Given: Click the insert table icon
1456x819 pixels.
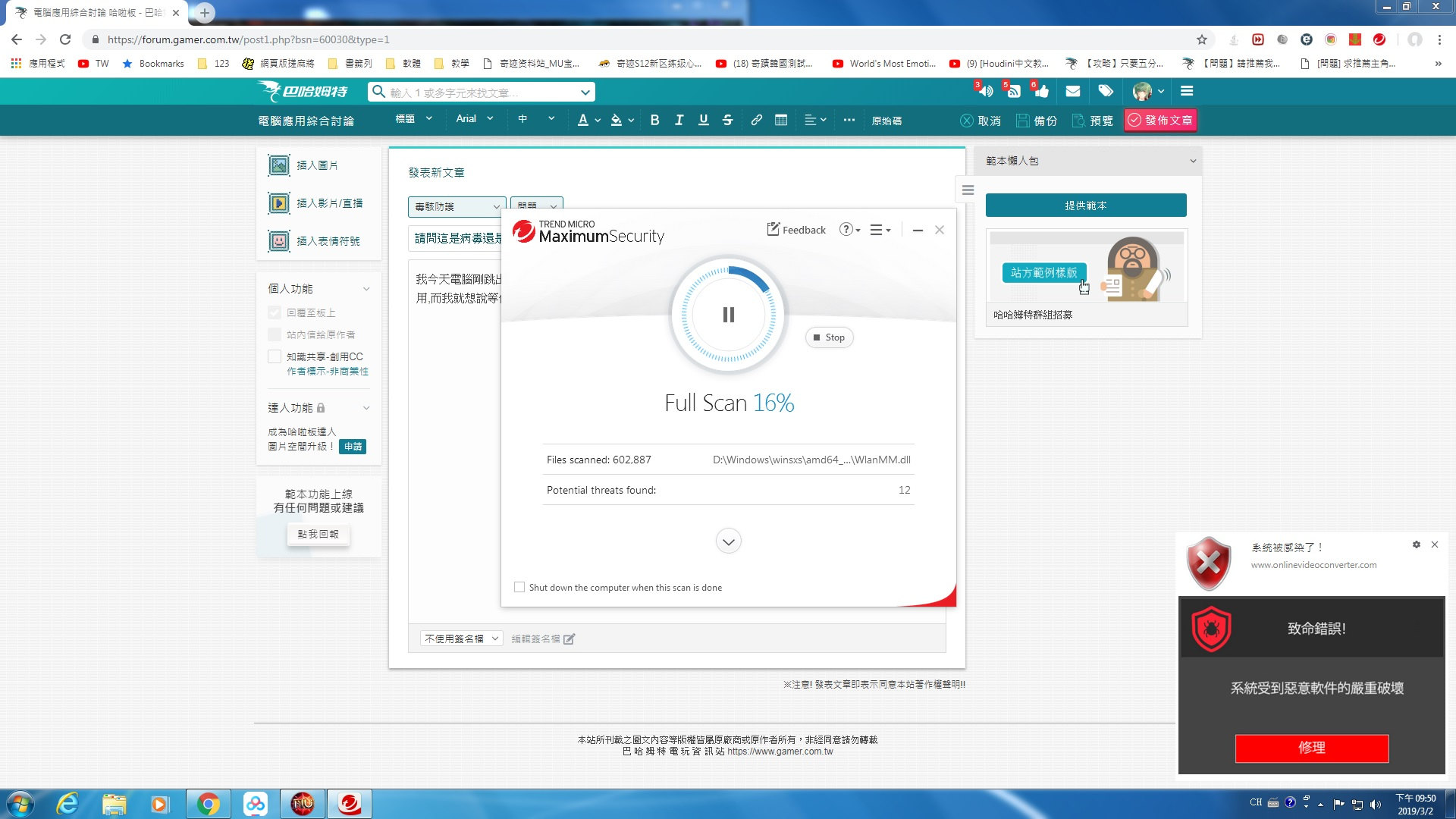Looking at the screenshot, I should click(780, 120).
